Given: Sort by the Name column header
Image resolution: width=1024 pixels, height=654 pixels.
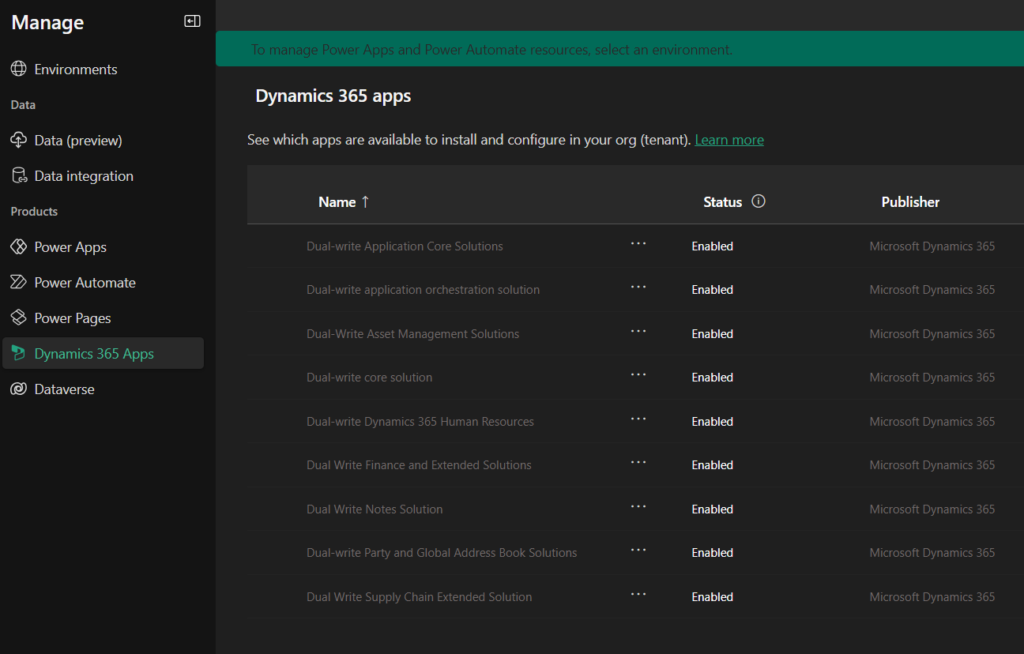Looking at the screenshot, I should pos(337,202).
